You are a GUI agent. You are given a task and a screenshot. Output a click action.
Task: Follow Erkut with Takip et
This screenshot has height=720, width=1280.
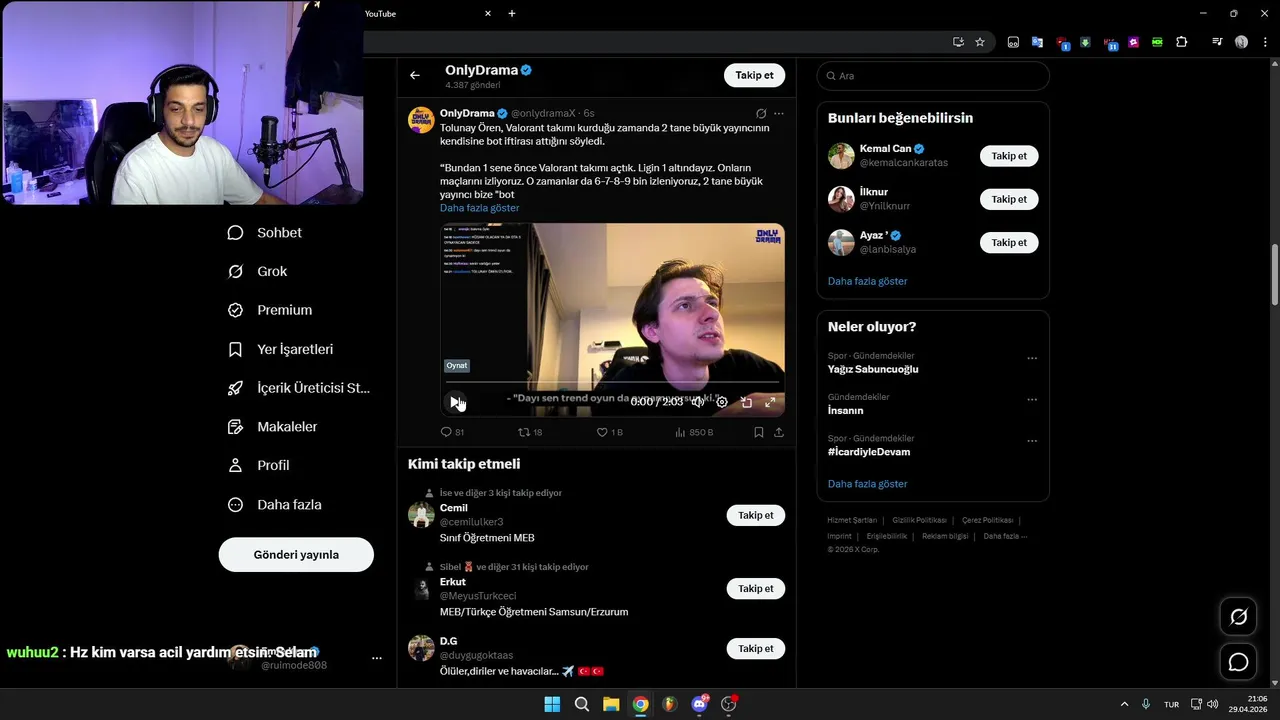756,589
